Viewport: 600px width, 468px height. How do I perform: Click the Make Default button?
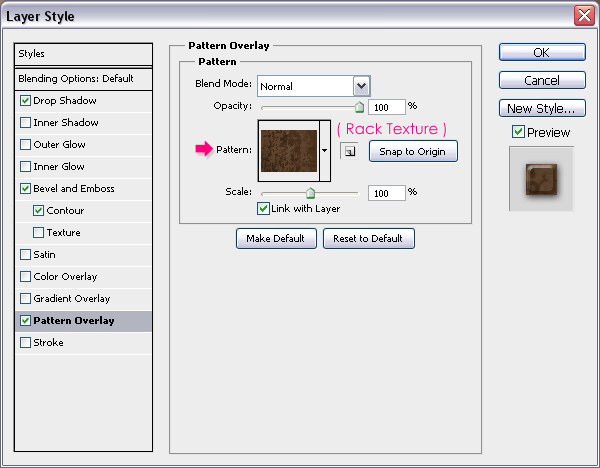coord(277,238)
